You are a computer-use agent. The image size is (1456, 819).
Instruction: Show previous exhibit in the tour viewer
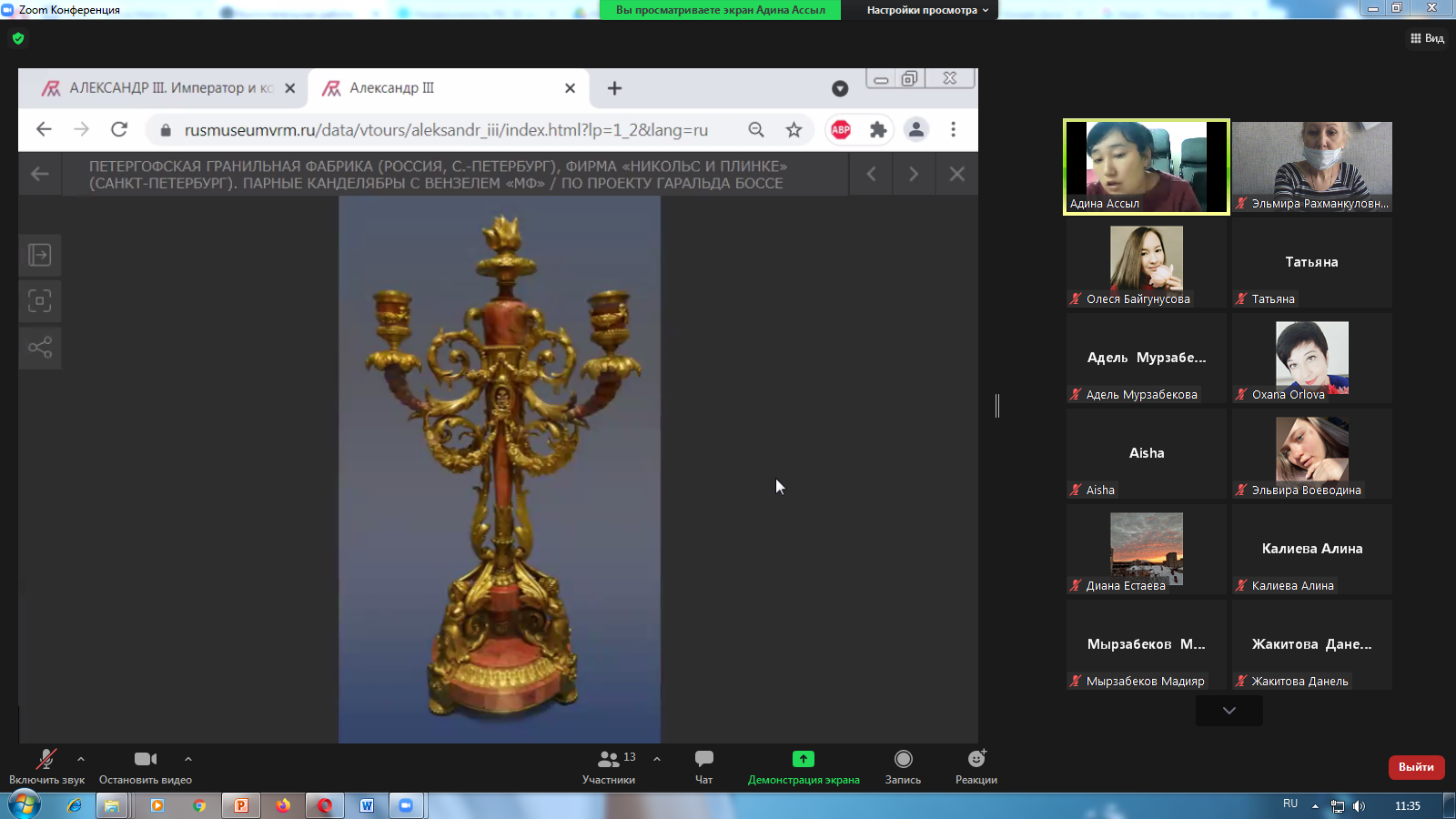point(872,174)
